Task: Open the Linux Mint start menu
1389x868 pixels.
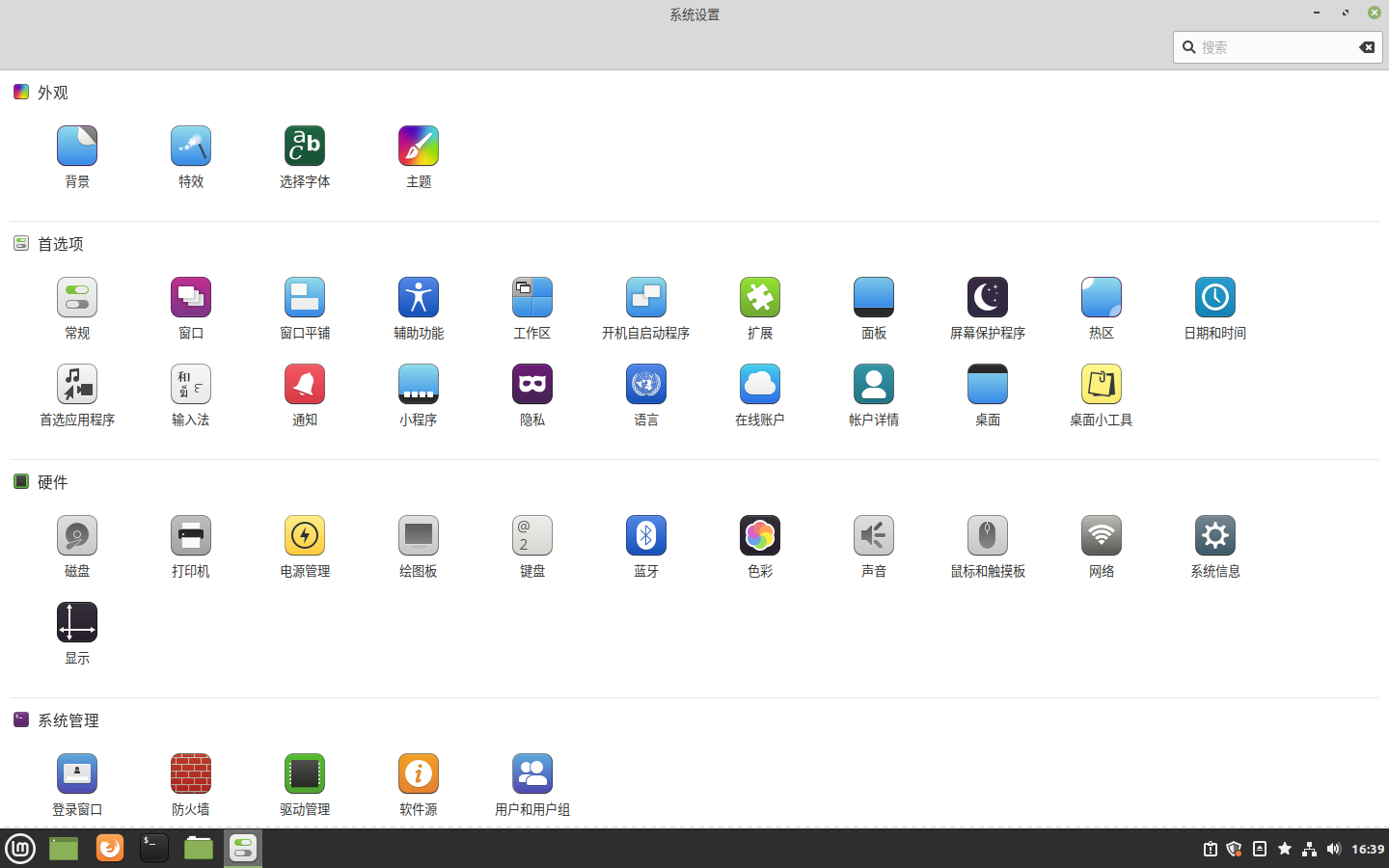Action: 20,849
